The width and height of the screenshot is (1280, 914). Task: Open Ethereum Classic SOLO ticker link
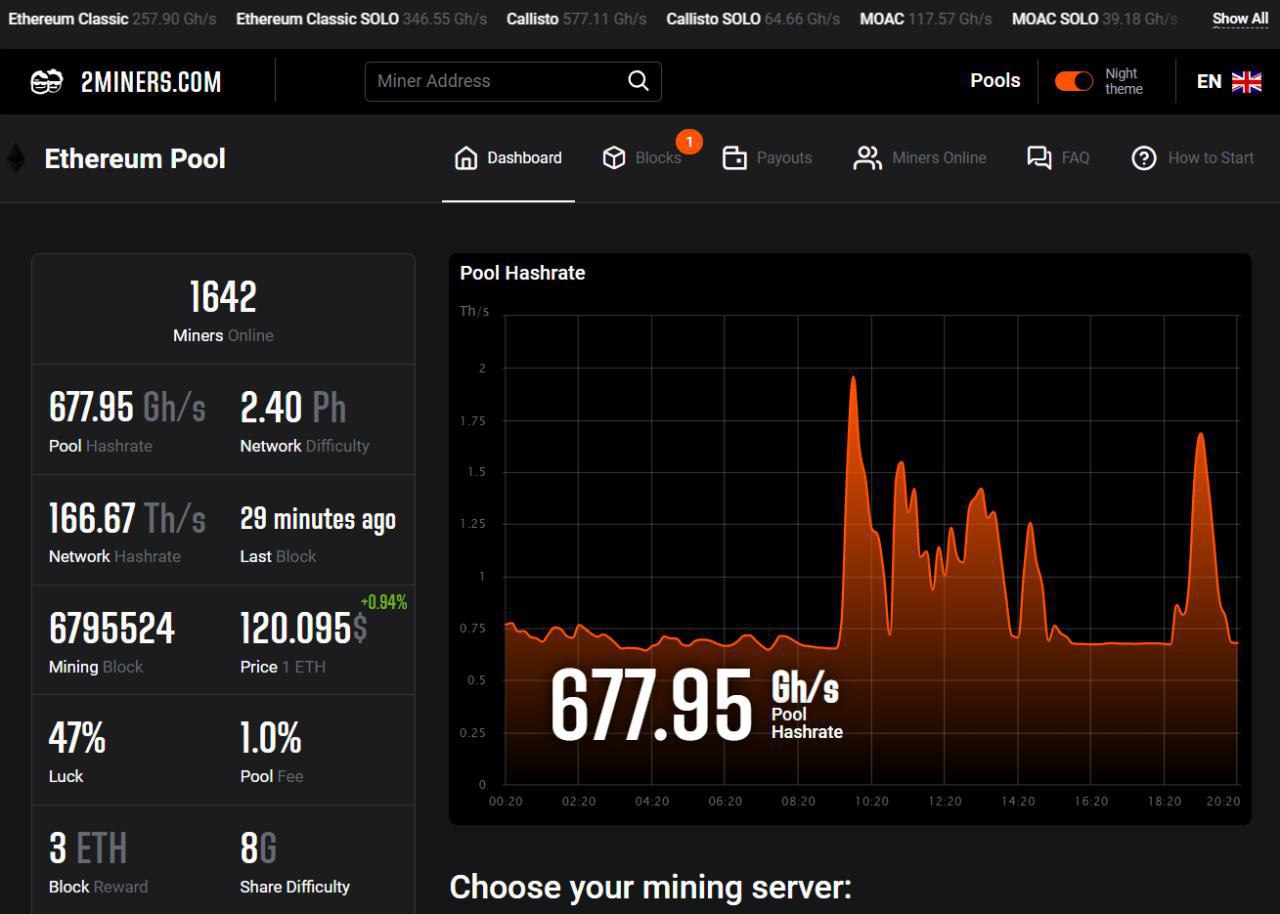coord(361,19)
